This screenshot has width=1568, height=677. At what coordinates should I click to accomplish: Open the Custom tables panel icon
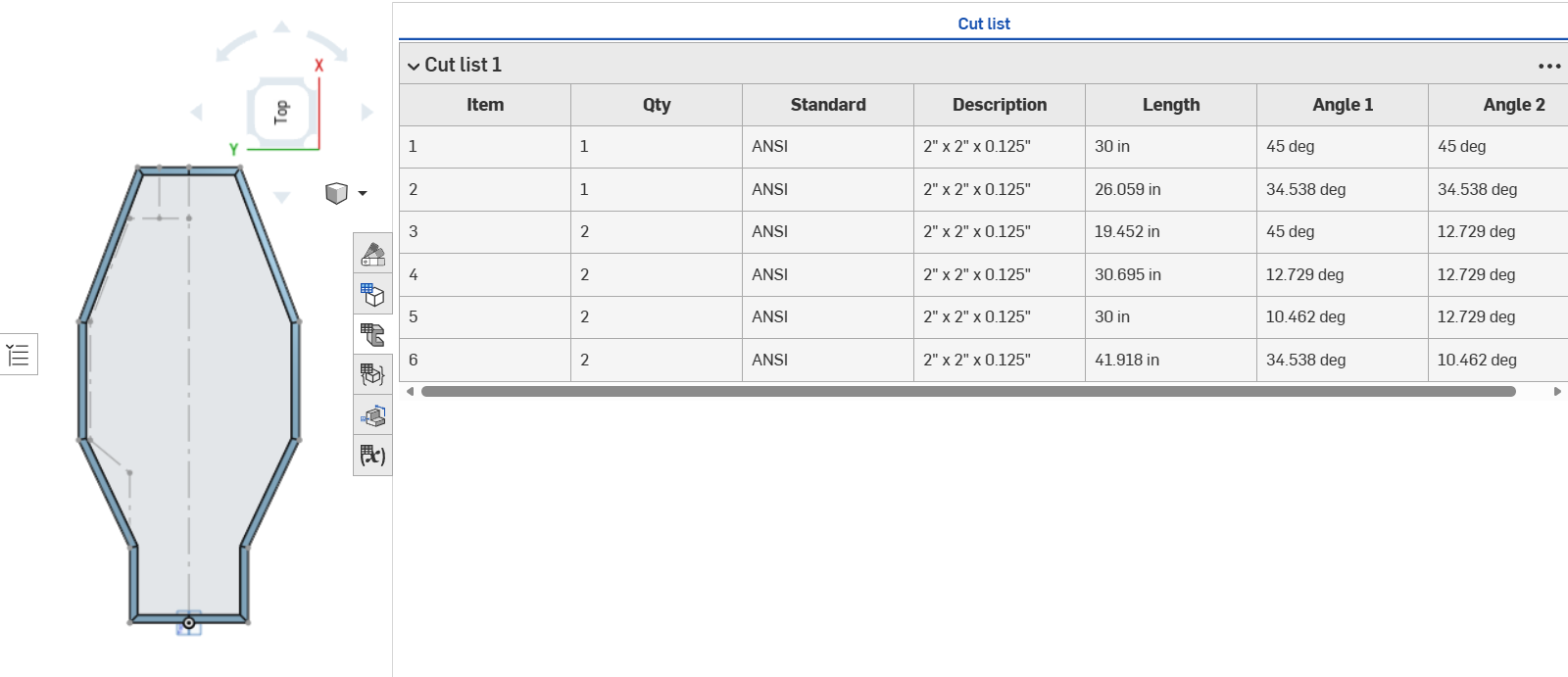372,374
